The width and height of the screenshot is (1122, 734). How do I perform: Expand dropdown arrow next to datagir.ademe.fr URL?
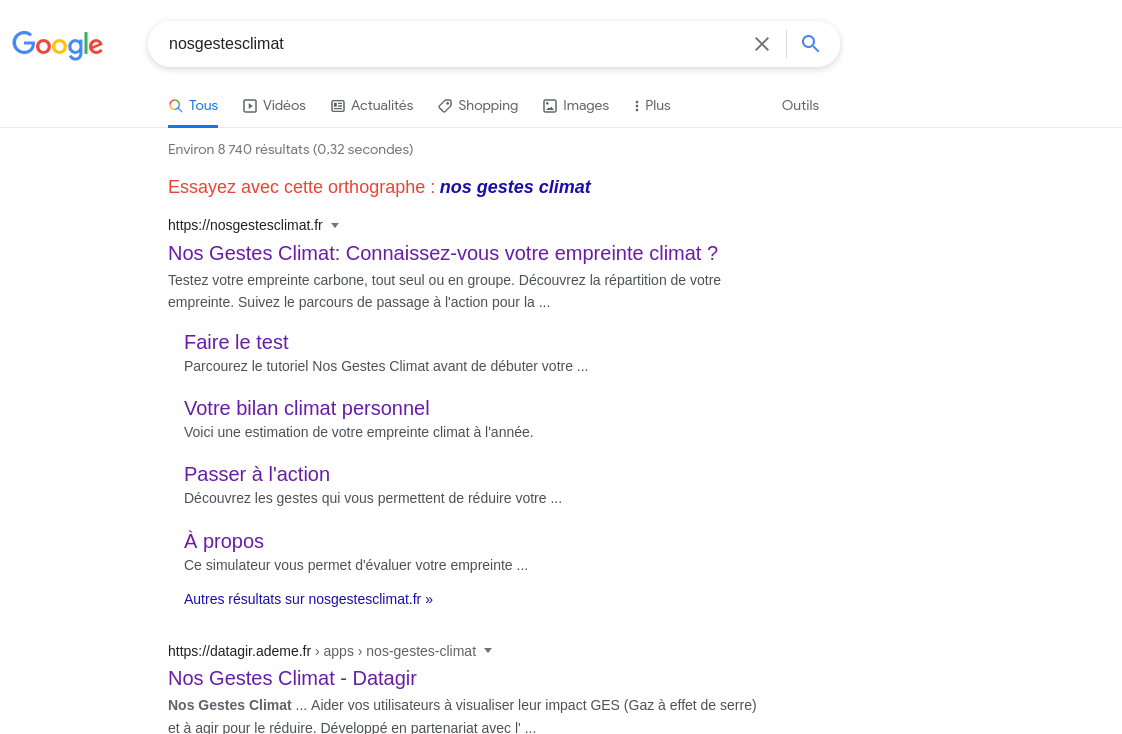(x=488, y=651)
